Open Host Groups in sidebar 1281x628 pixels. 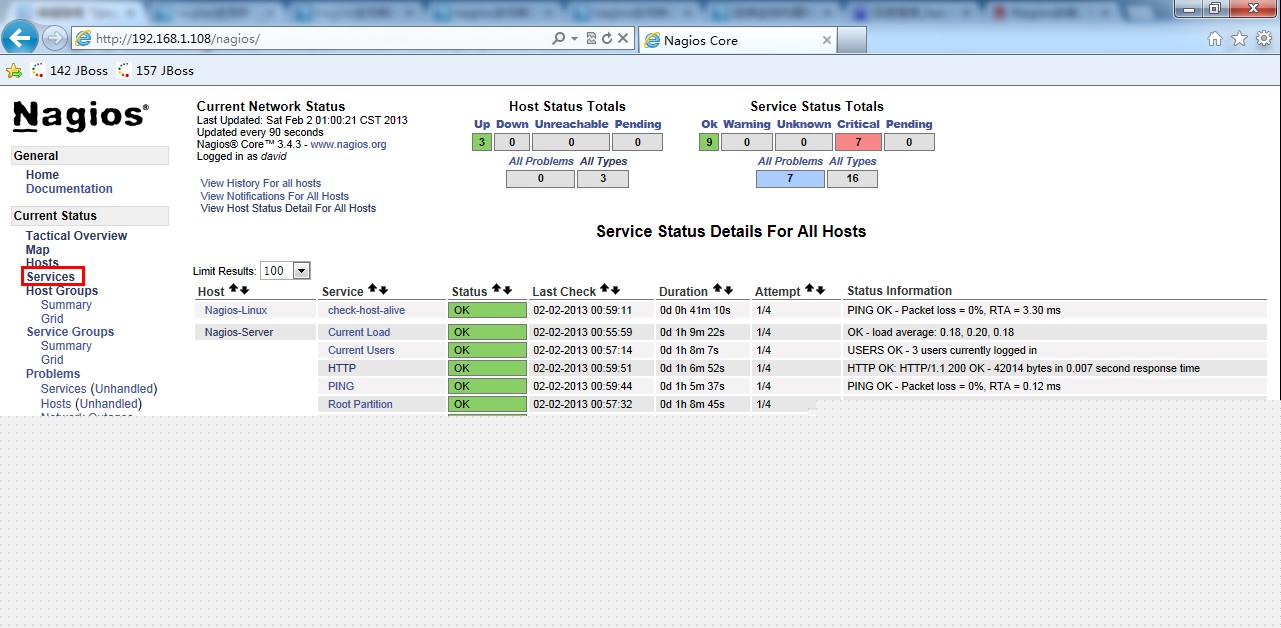pos(62,291)
